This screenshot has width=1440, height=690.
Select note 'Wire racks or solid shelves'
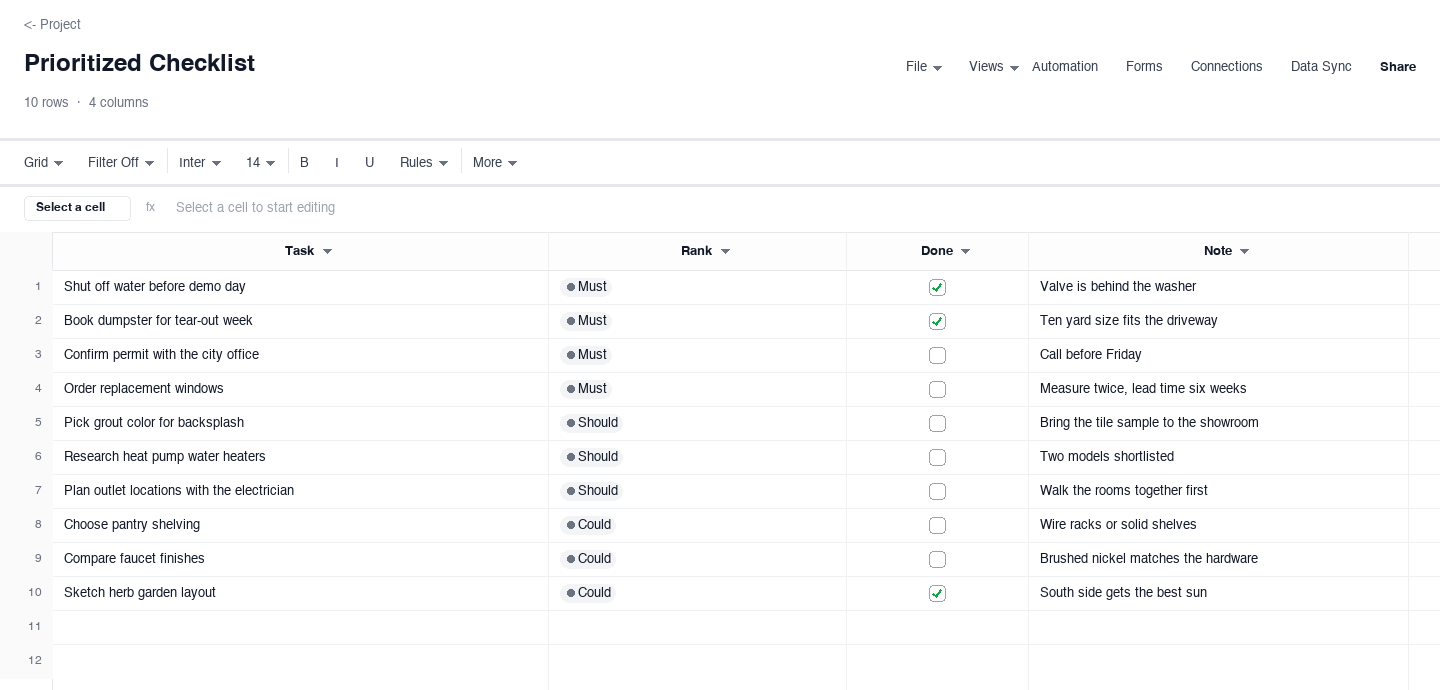(1218, 525)
